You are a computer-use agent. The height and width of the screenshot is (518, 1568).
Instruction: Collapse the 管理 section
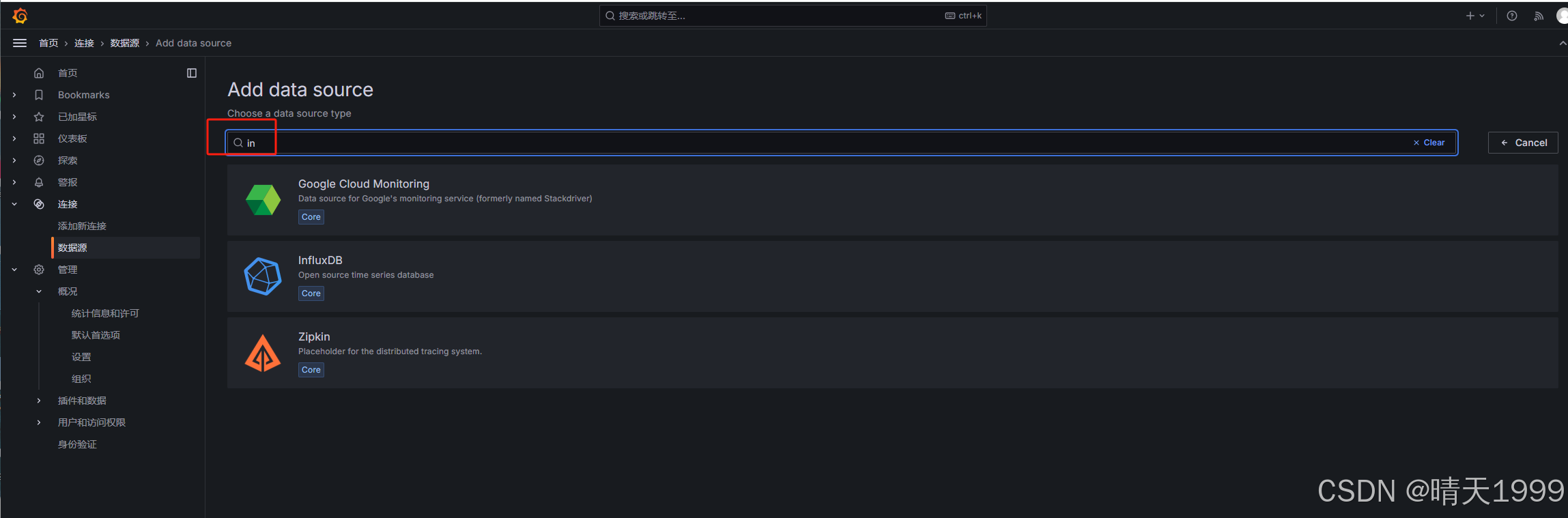click(x=14, y=270)
